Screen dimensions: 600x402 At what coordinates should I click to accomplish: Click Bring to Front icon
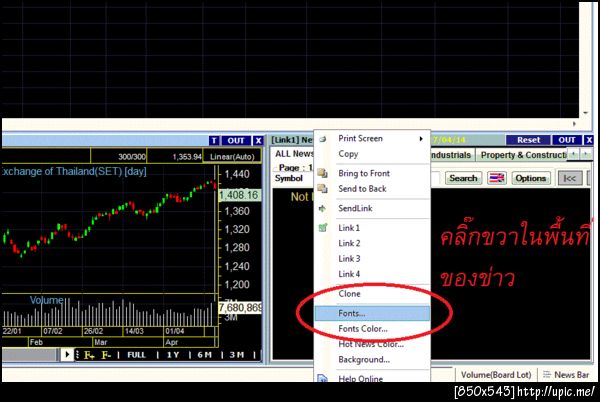pos(323,173)
